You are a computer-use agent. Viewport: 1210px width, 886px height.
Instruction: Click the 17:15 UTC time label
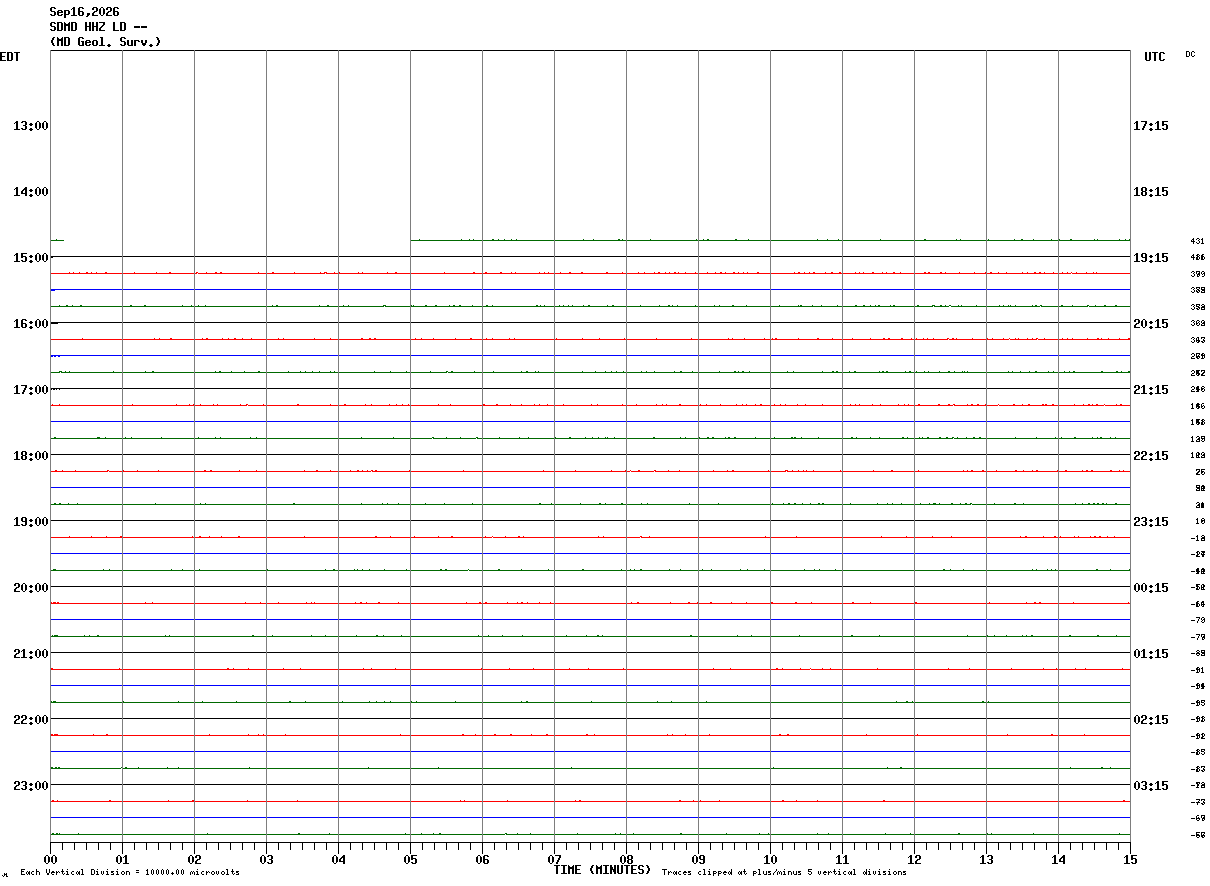point(1150,126)
